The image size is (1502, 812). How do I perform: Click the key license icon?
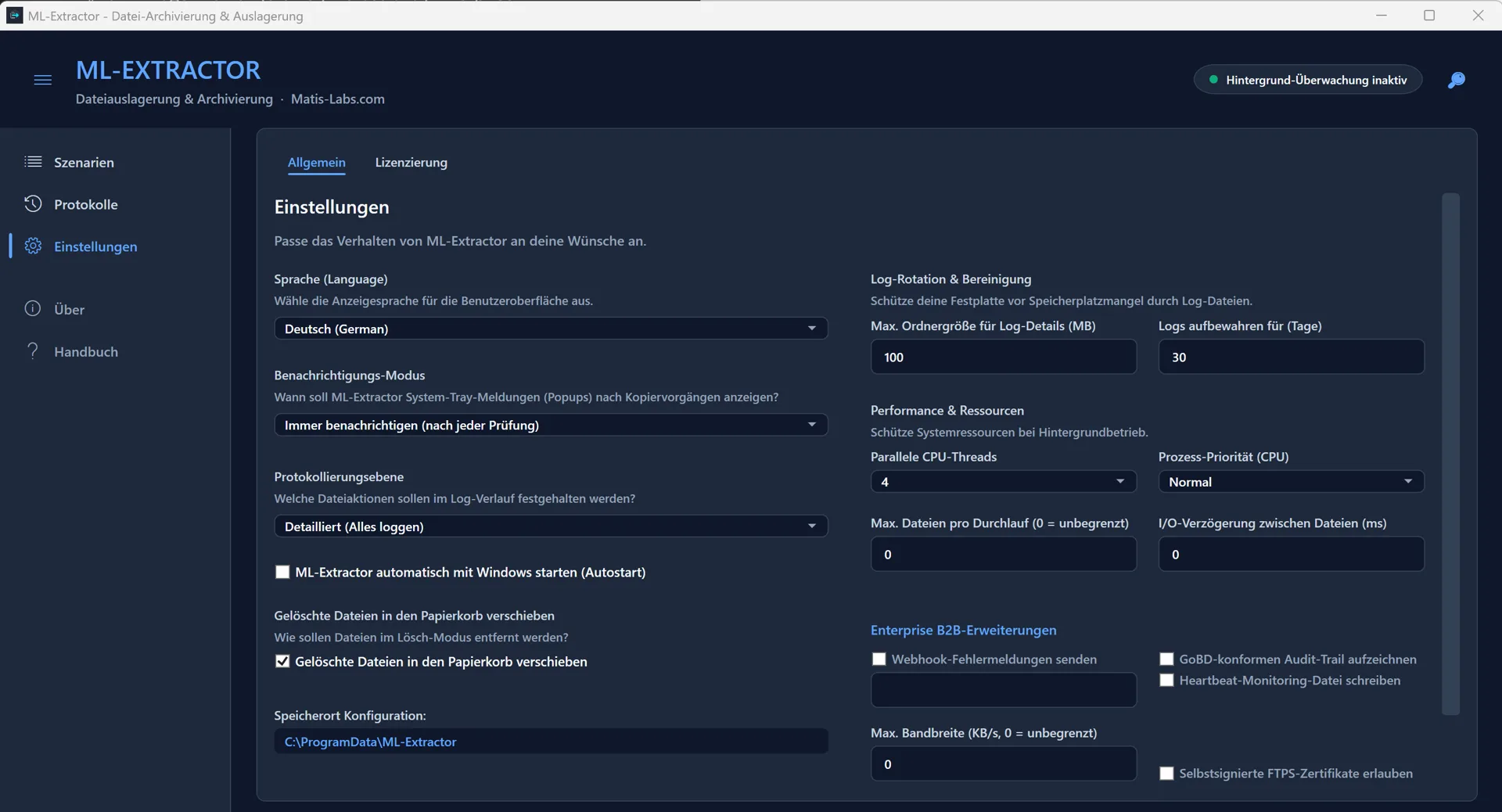coord(1456,80)
